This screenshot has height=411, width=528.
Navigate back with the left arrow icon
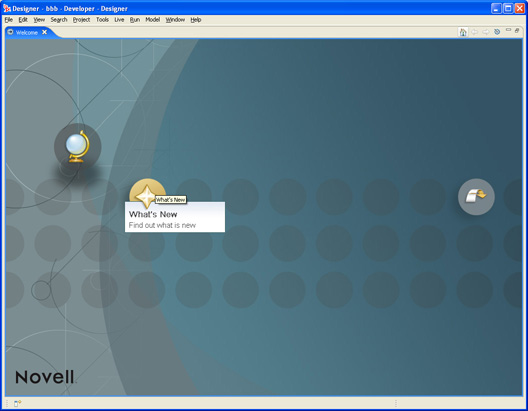[x=474, y=32]
